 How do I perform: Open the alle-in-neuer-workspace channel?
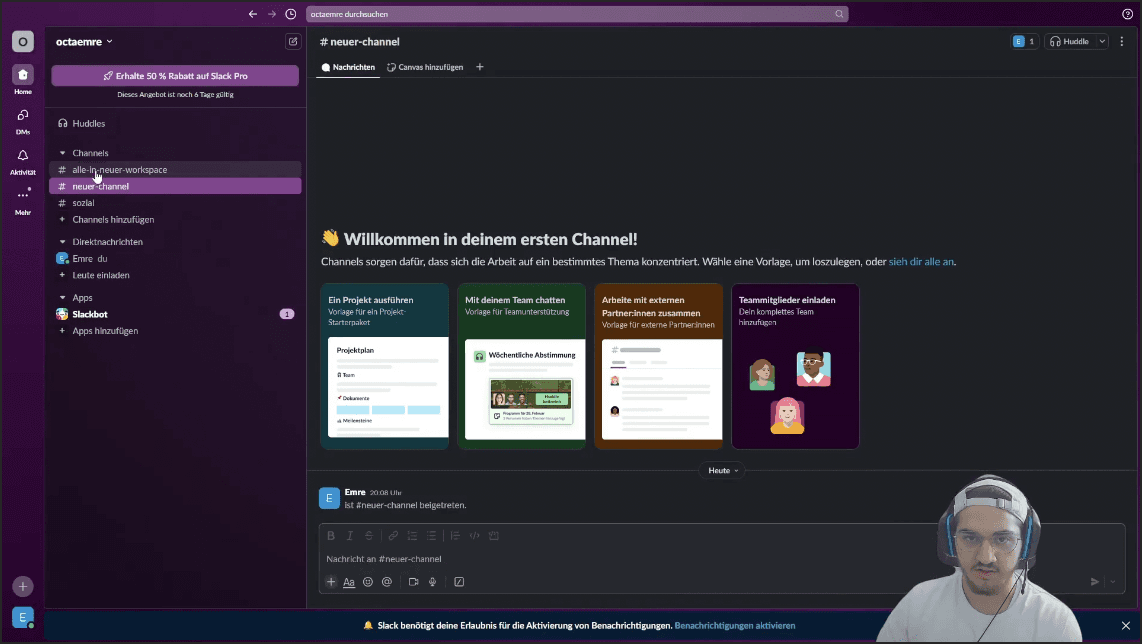(x=175, y=170)
